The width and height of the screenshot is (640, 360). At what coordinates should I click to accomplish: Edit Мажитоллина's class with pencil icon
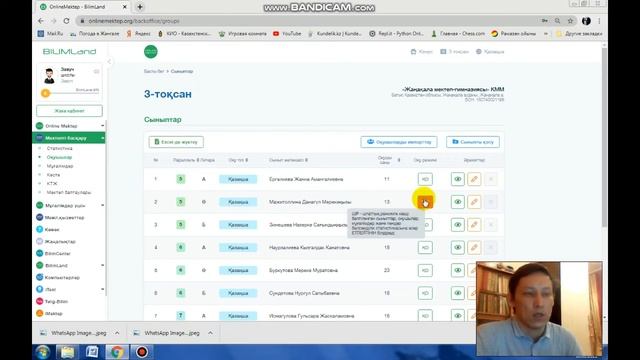[x=474, y=202]
